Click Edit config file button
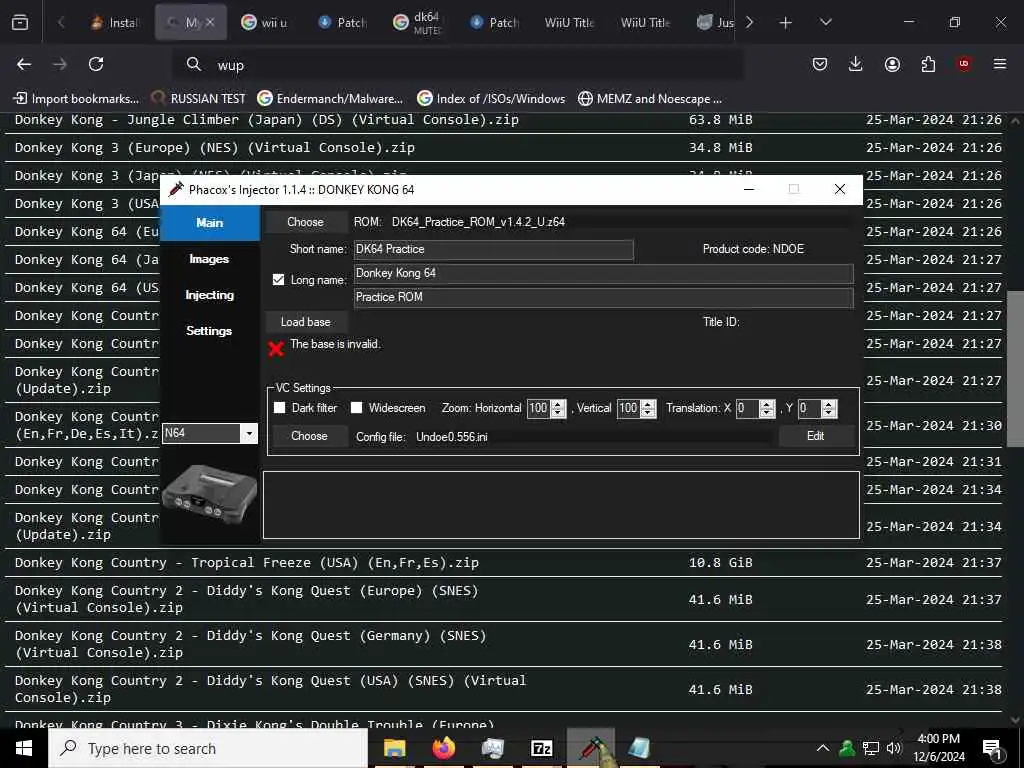 pos(816,436)
